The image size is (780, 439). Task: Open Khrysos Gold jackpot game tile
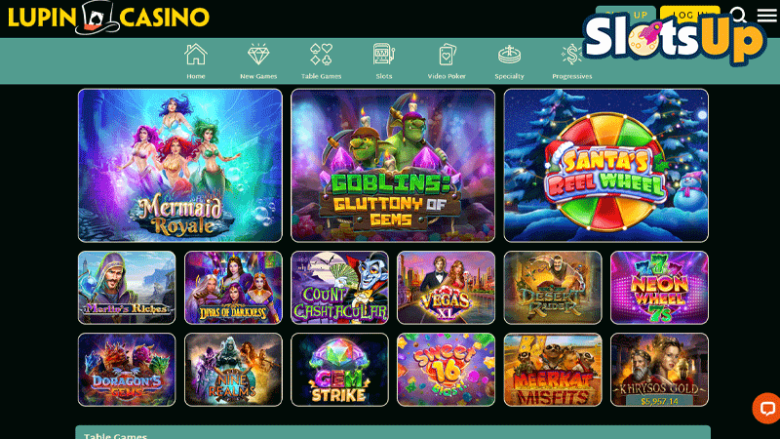[x=659, y=369]
